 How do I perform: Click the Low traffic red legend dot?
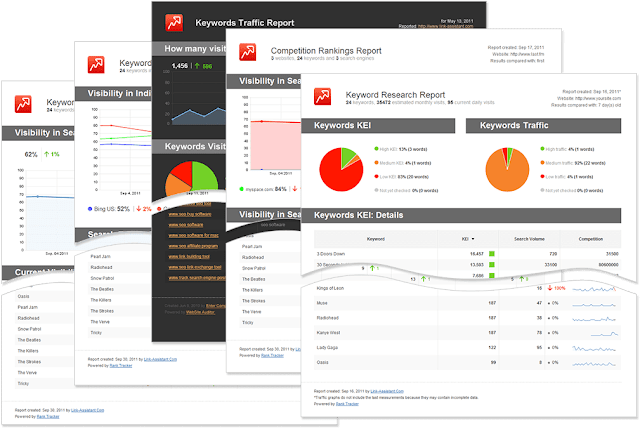click(x=542, y=176)
